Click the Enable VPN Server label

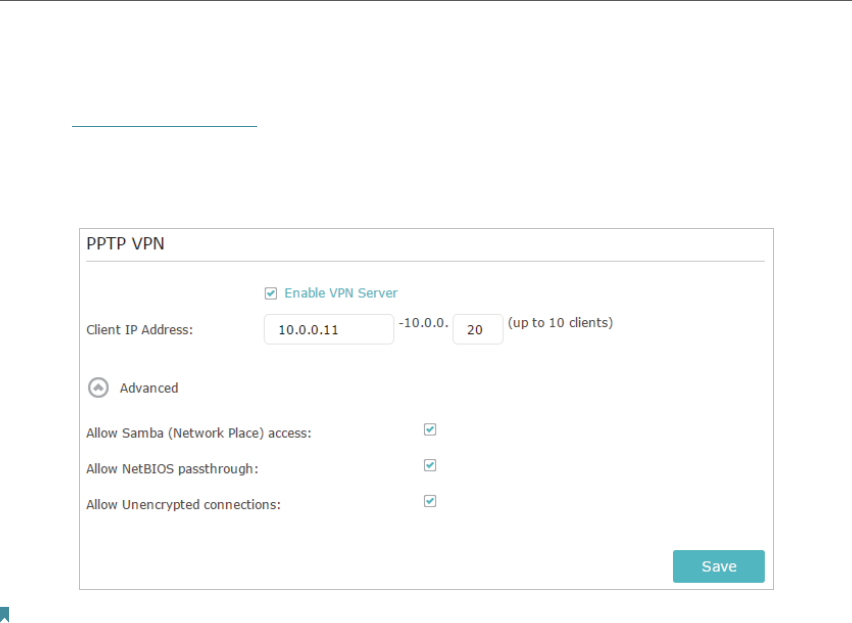(341, 293)
